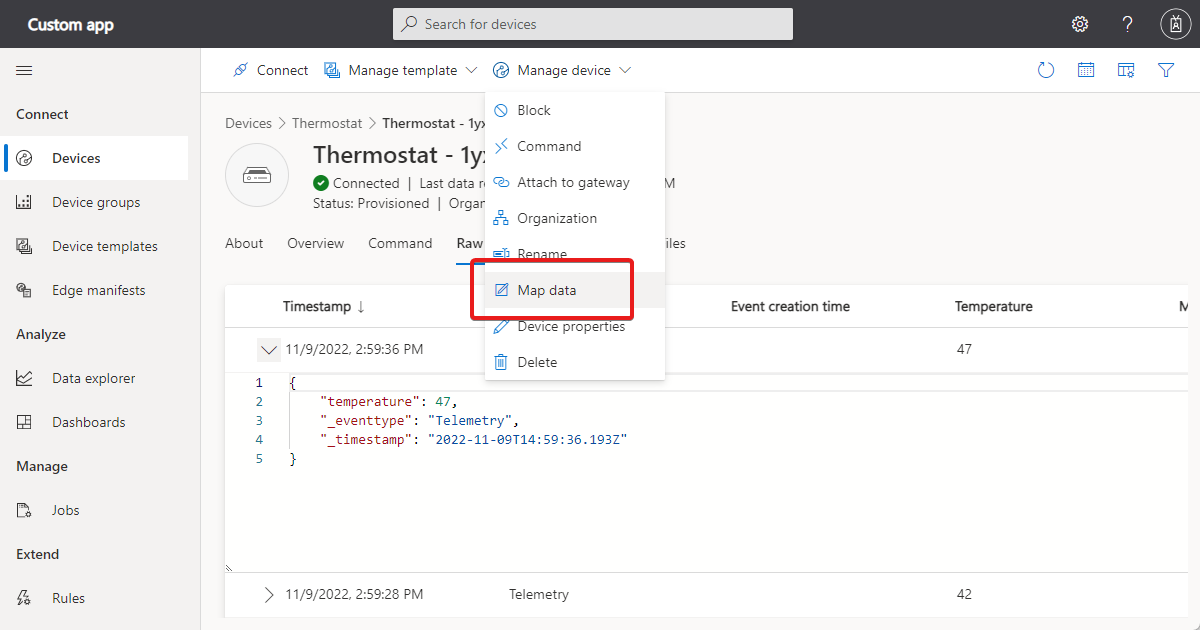Viewport: 1200px width, 630px height.
Task: Close the Manage device dropdown
Action: pos(562,70)
